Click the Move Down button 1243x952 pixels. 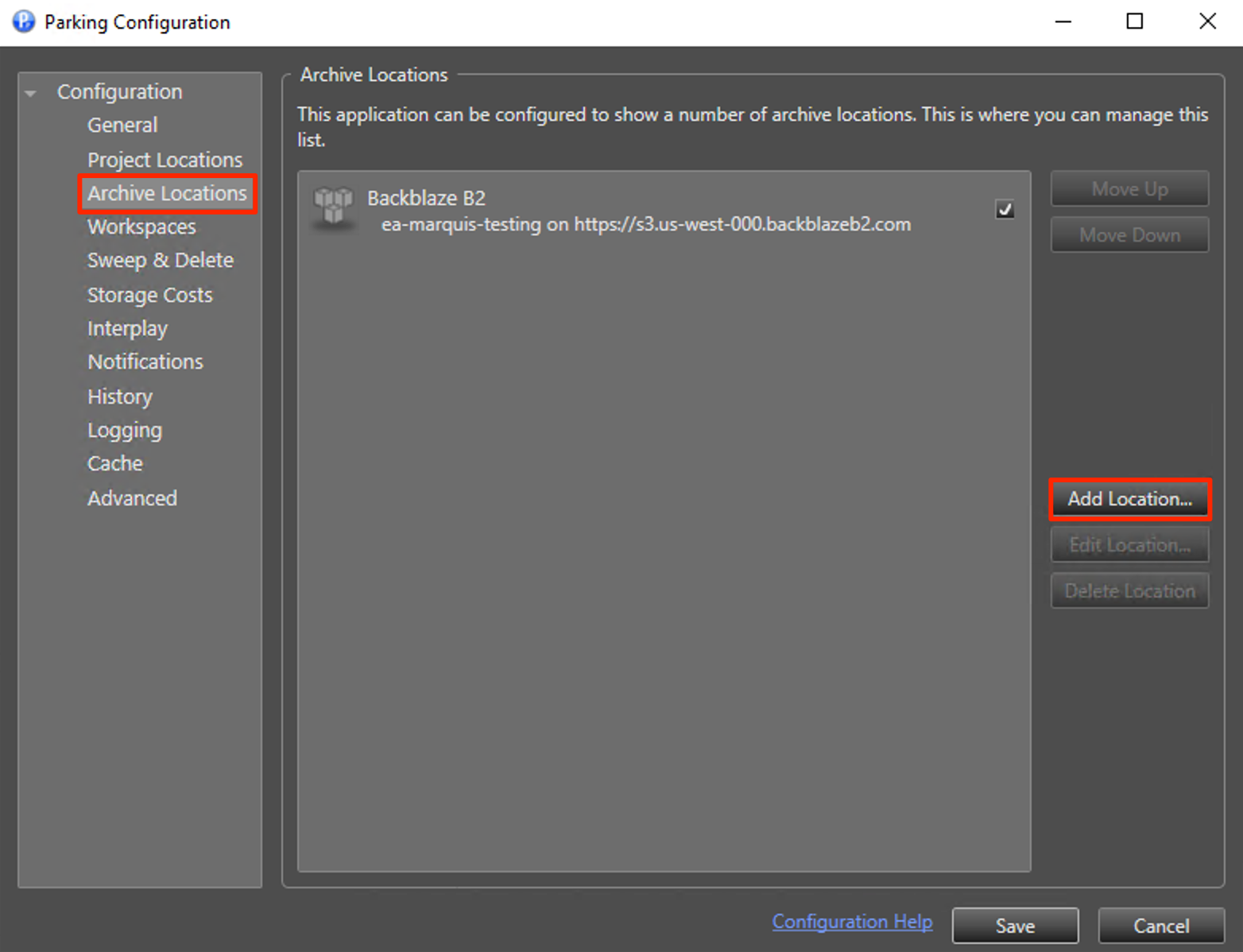click(1129, 235)
